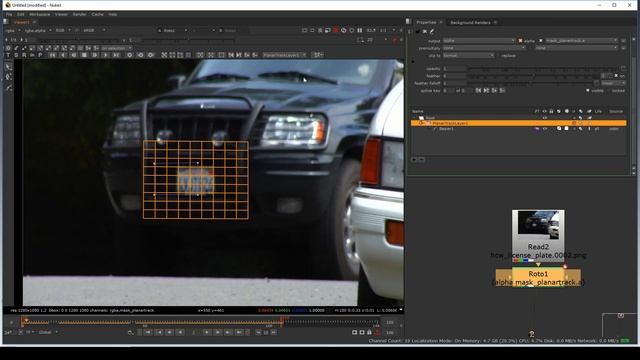Click the timeline go to first frame button
The width and height of the screenshot is (640, 360).
pos(148,333)
